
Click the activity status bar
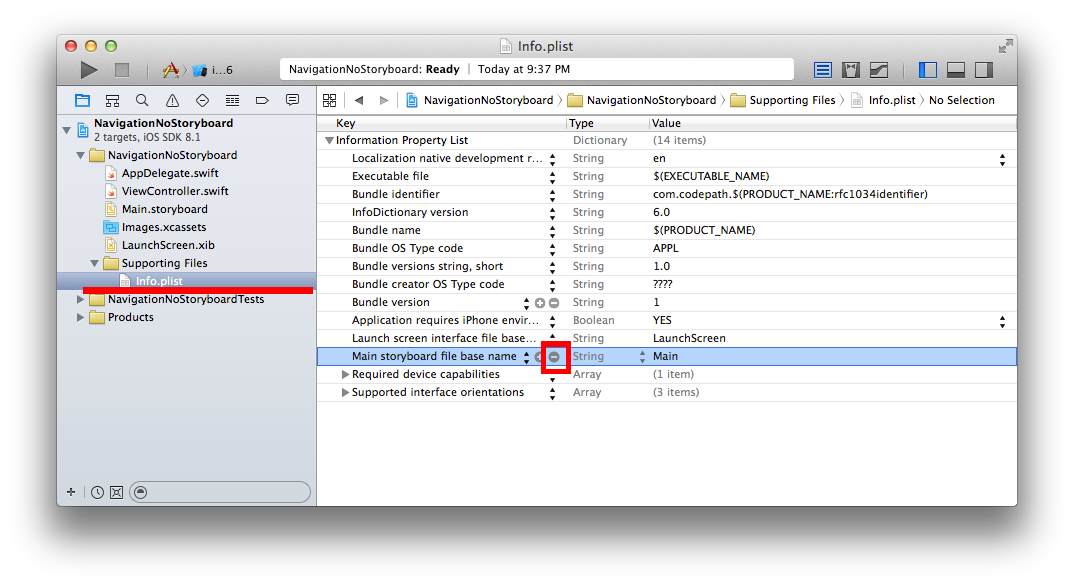[537, 69]
